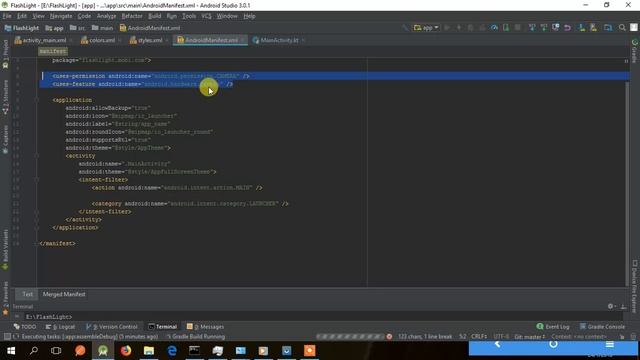Image resolution: width=640 pixels, height=360 pixels.
Task: Click the Search Everywhere magnifier icon
Action: pyautogui.click(x=622, y=28)
